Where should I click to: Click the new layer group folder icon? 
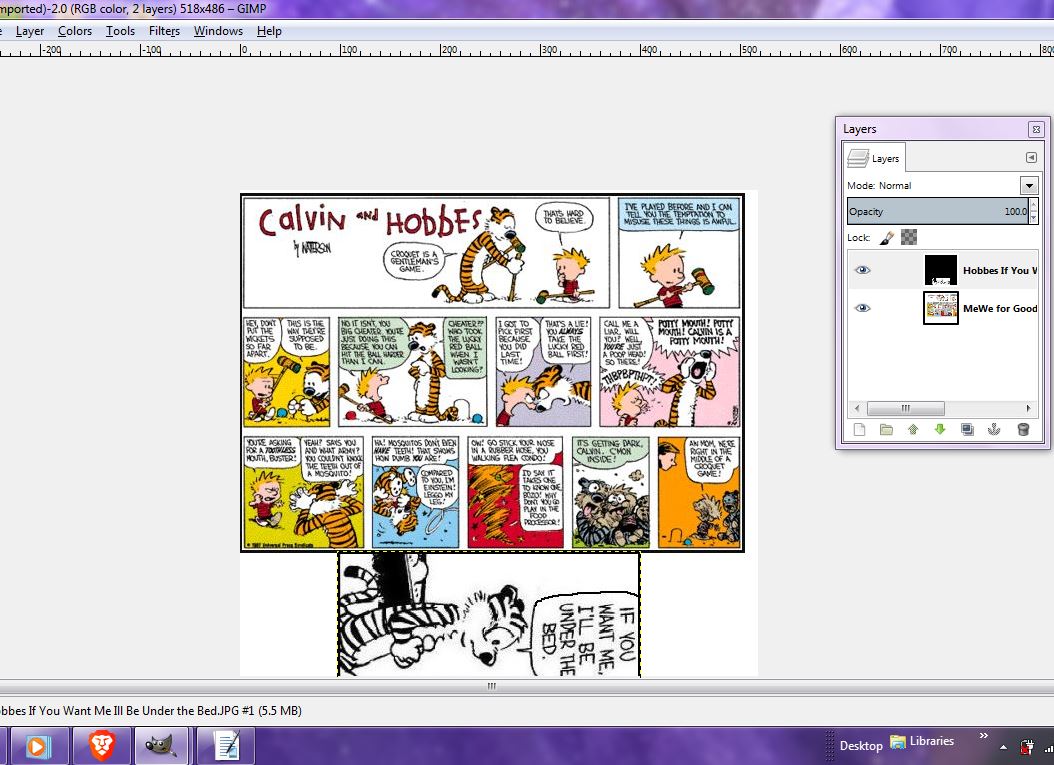(x=886, y=430)
